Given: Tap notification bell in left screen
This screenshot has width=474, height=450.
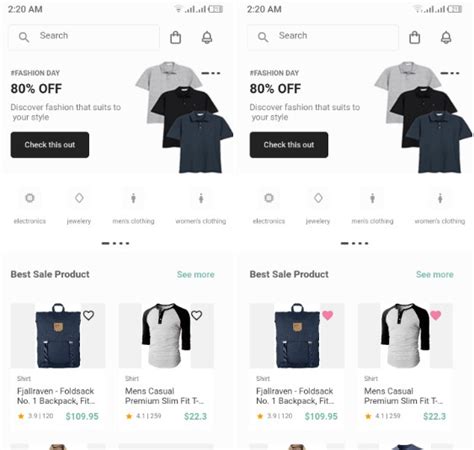Looking at the screenshot, I should tap(207, 37).
